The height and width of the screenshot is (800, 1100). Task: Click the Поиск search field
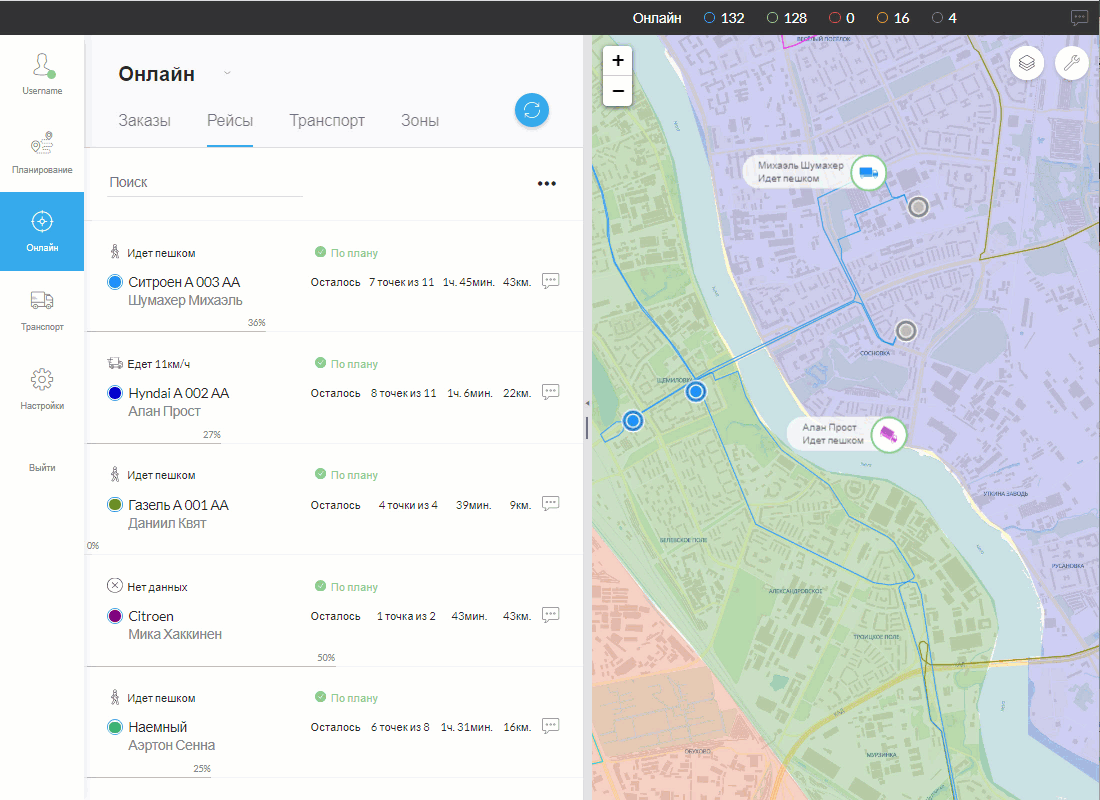(205, 182)
